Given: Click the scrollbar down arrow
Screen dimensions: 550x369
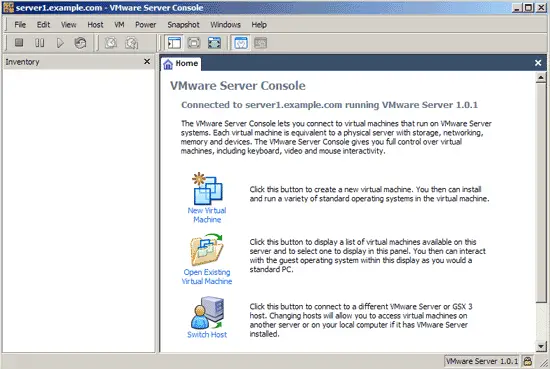Looking at the screenshot, I should (x=541, y=347).
